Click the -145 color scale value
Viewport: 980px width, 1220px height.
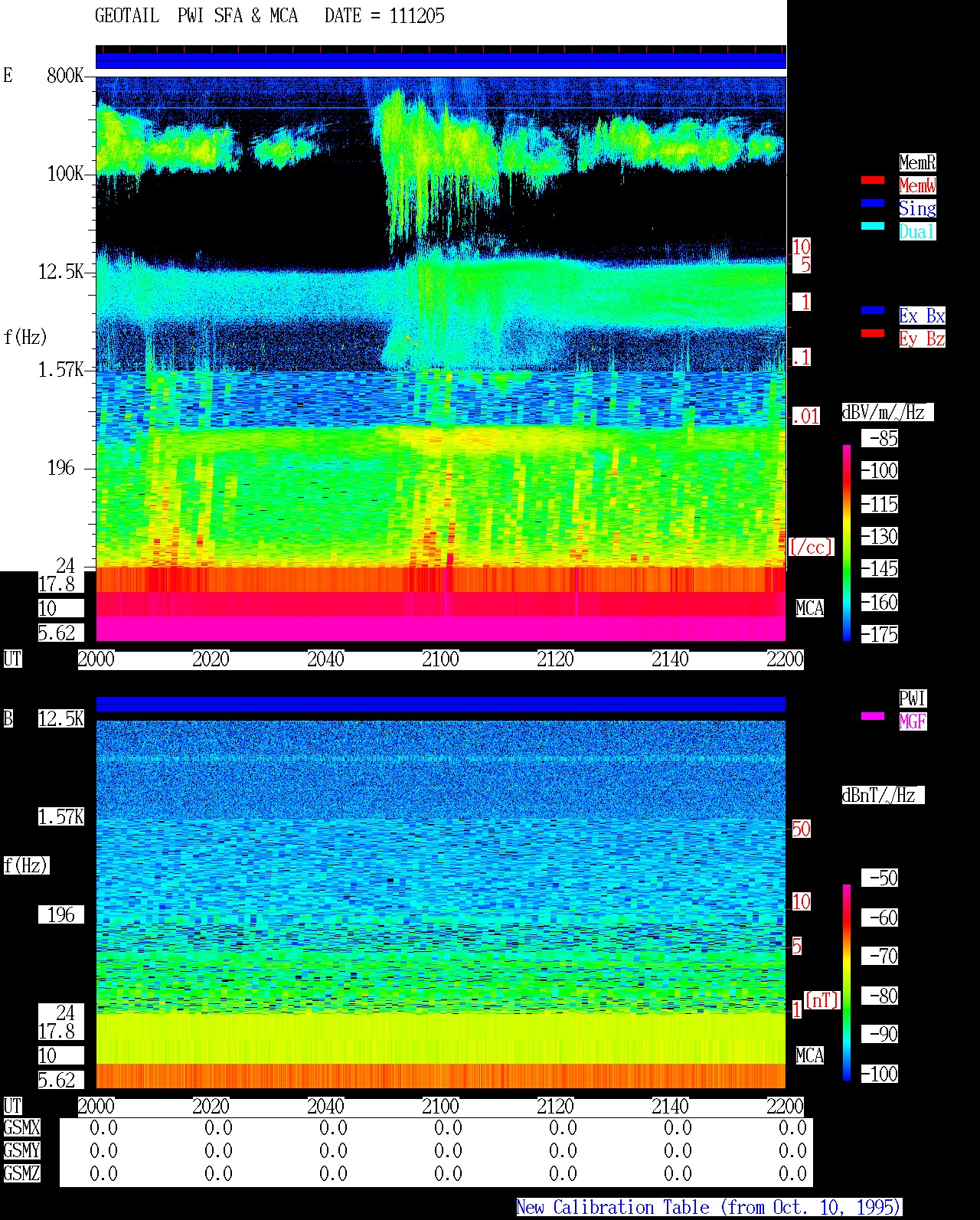pyautogui.click(x=880, y=569)
